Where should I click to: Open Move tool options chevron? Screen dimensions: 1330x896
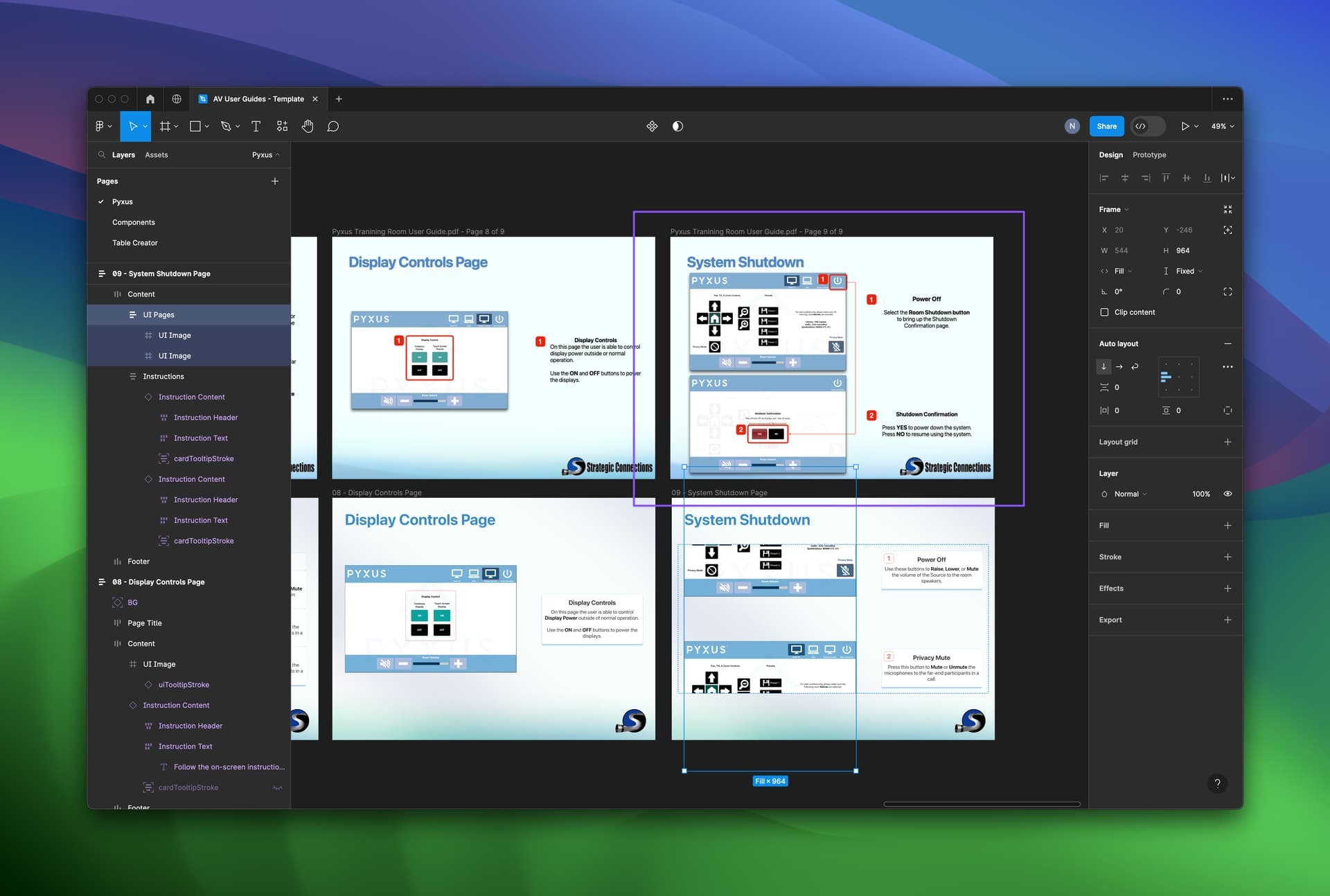tap(145, 126)
